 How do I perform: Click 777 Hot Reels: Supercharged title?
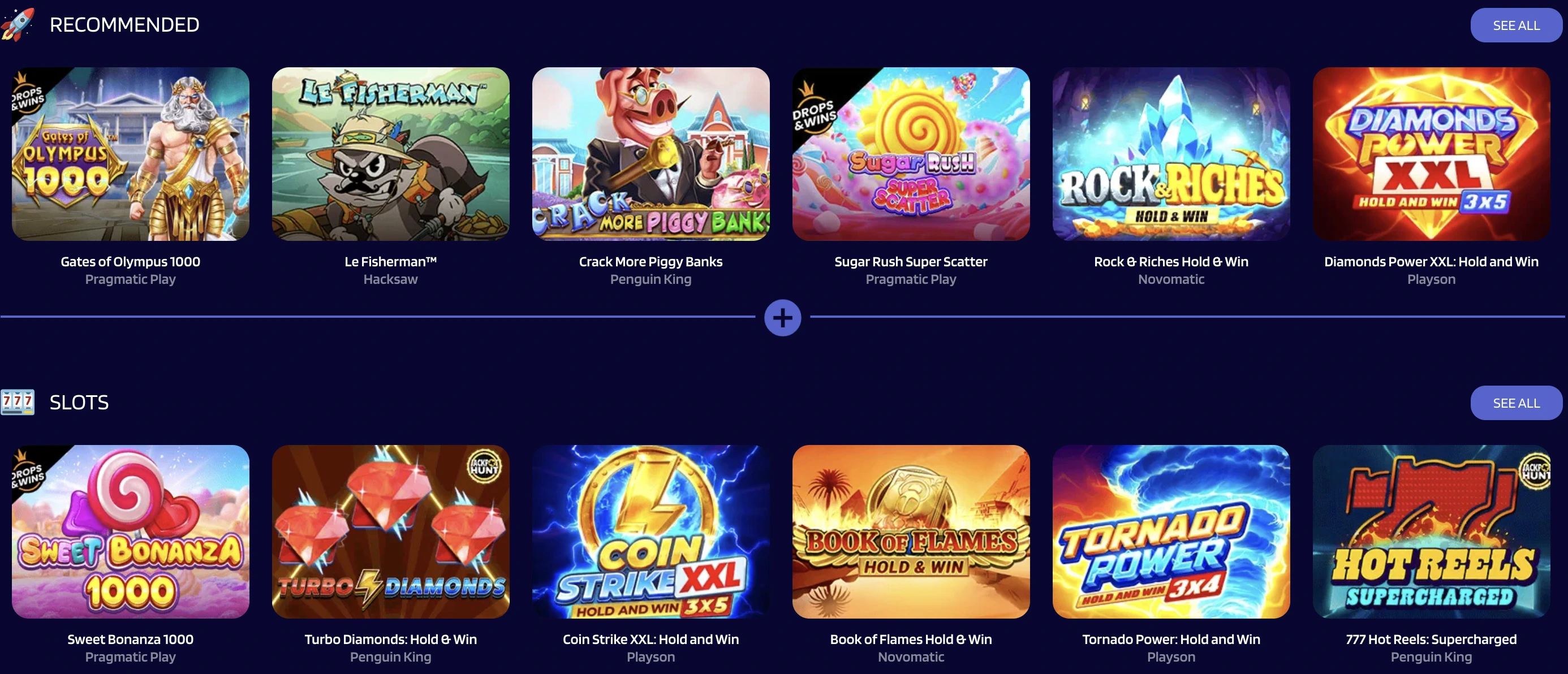coord(1431,640)
